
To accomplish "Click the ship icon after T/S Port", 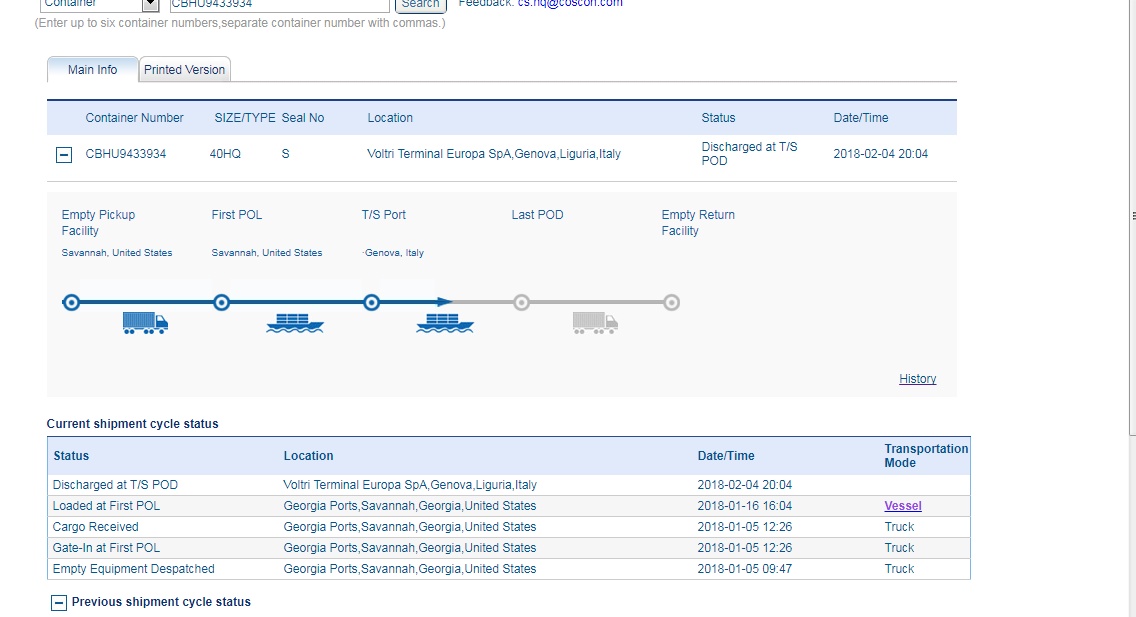I will pyautogui.click(x=445, y=322).
